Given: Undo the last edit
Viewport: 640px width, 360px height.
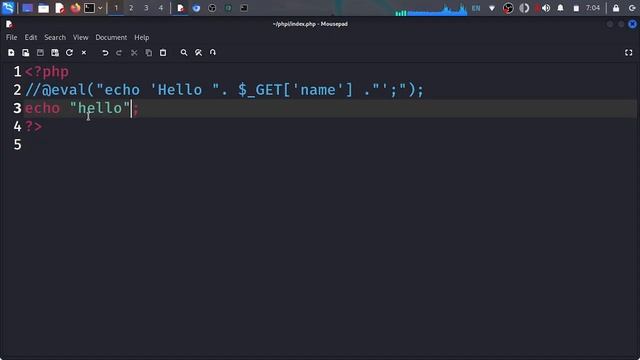Looking at the screenshot, I should coord(105,53).
